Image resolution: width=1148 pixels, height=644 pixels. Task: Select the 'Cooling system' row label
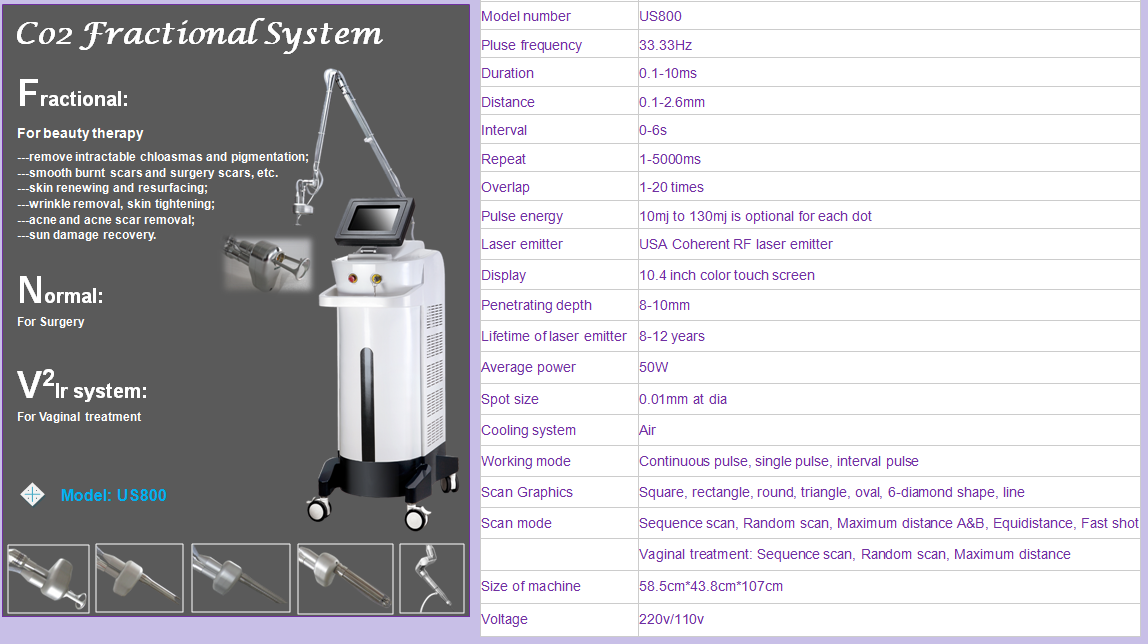[x=528, y=430]
